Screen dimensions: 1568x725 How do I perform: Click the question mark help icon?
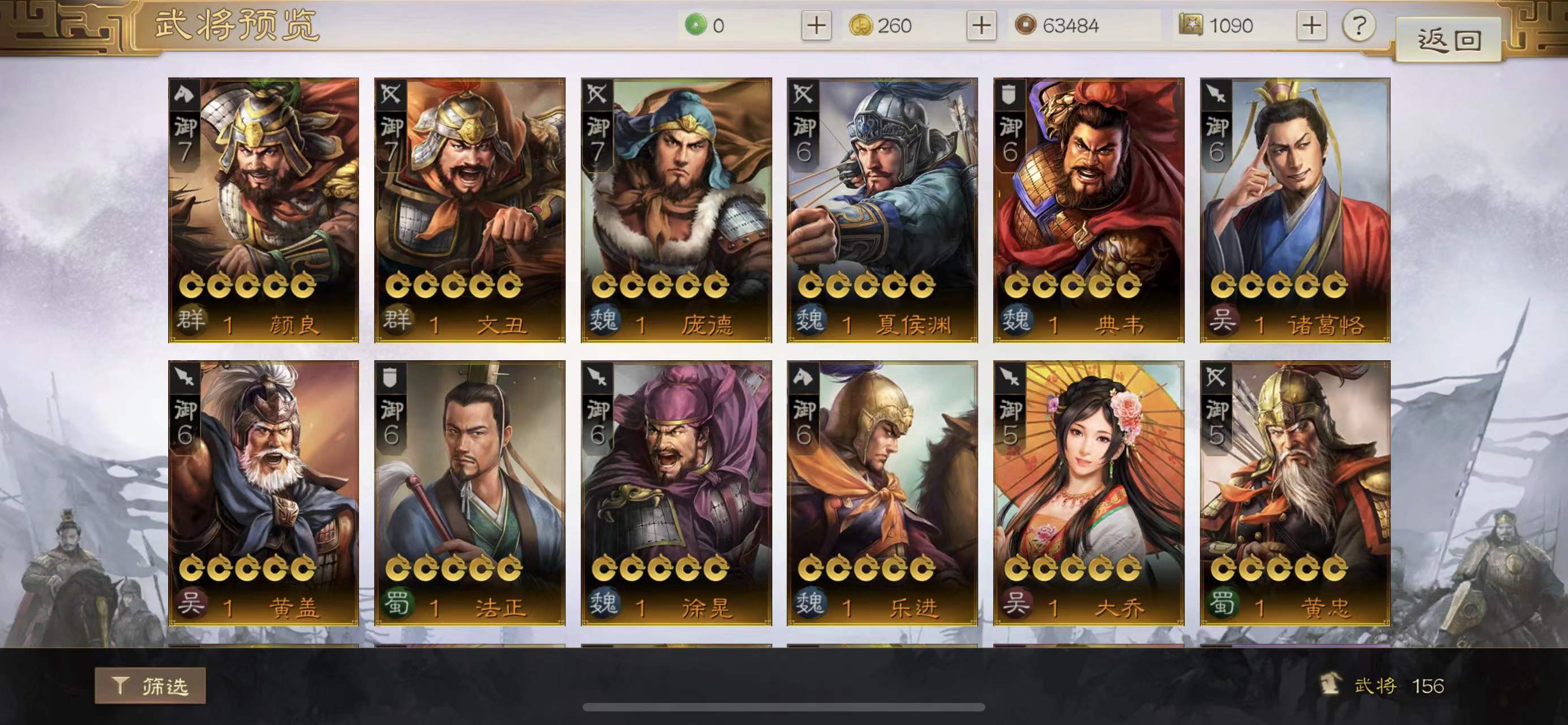pyautogui.click(x=1358, y=25)
